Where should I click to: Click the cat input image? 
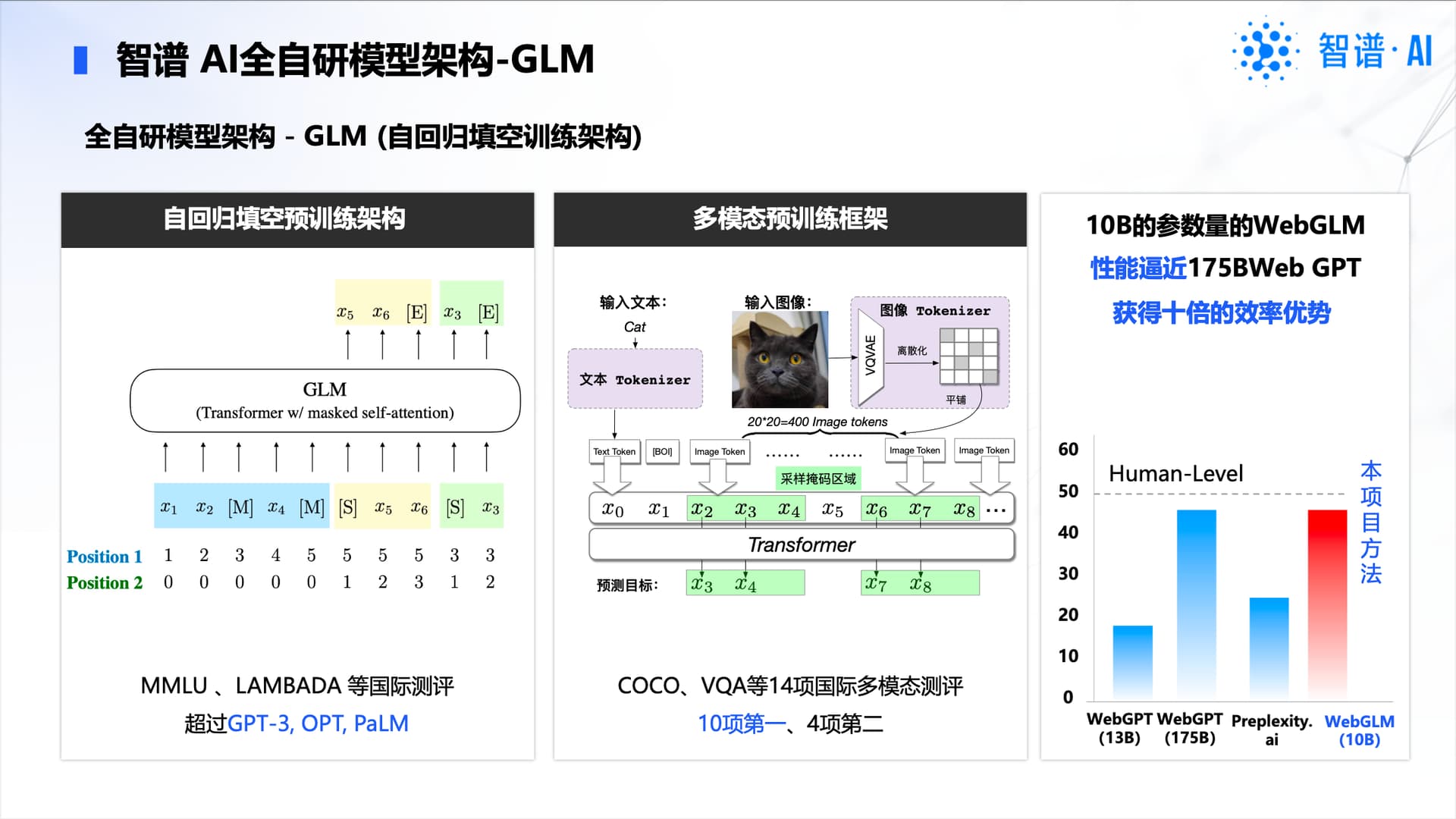click(x=780, y=359)
